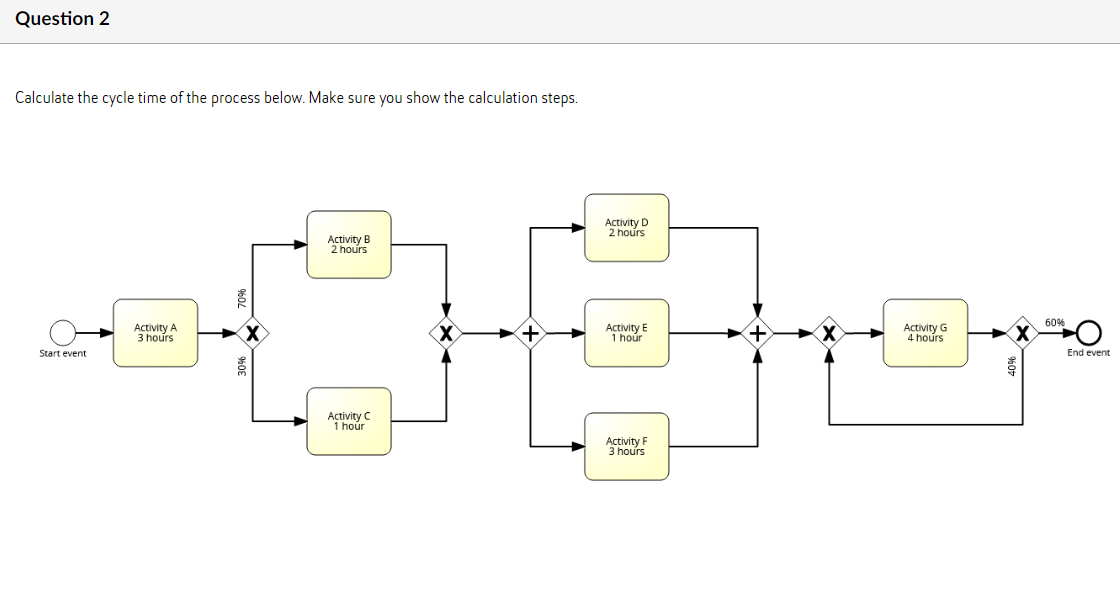
Task: Click the XOR join gateway after Activity B and C
Action: click(x=446, y=333)
